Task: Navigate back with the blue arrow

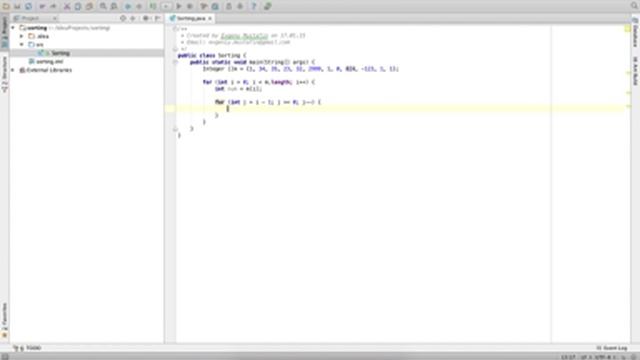Action: 128,6
